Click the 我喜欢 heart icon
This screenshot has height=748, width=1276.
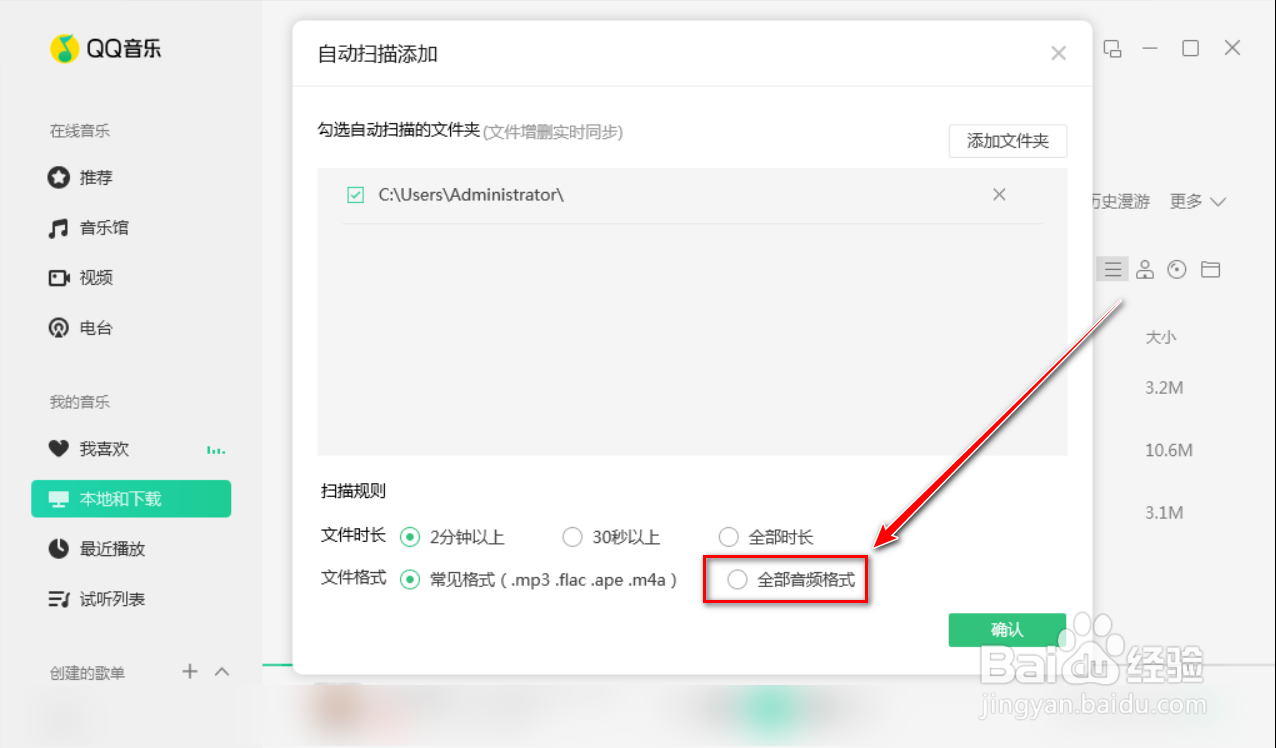pos(60,449)
